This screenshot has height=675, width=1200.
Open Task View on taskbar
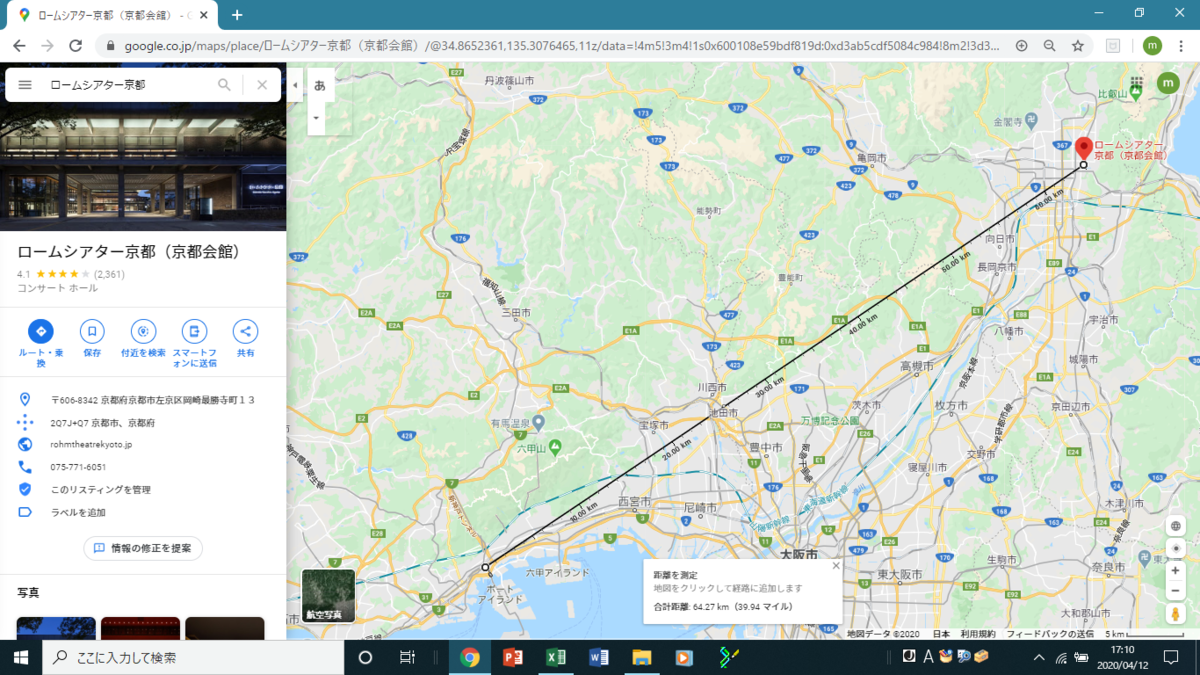click(407, 657)
